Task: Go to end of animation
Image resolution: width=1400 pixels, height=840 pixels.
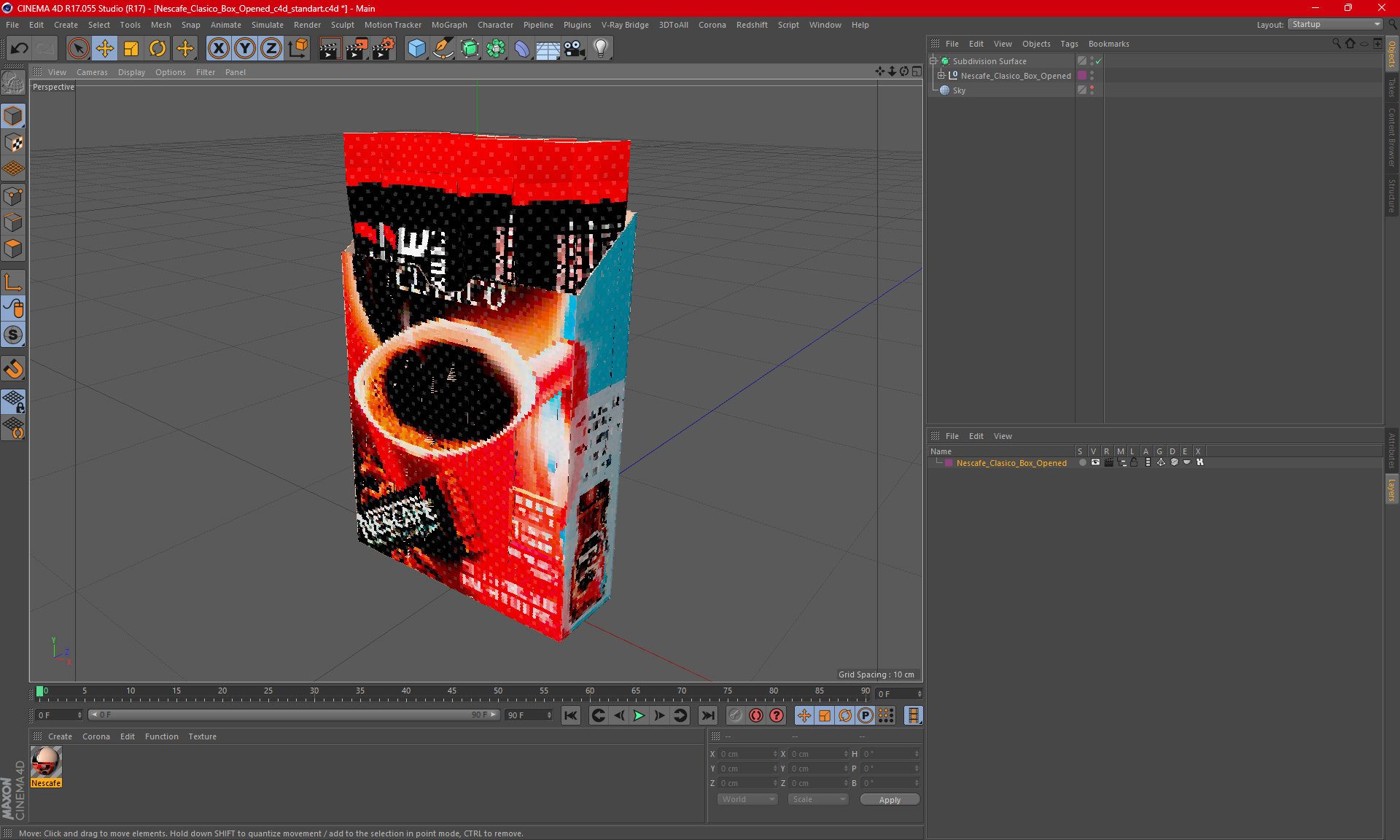Action: (707, 715)
